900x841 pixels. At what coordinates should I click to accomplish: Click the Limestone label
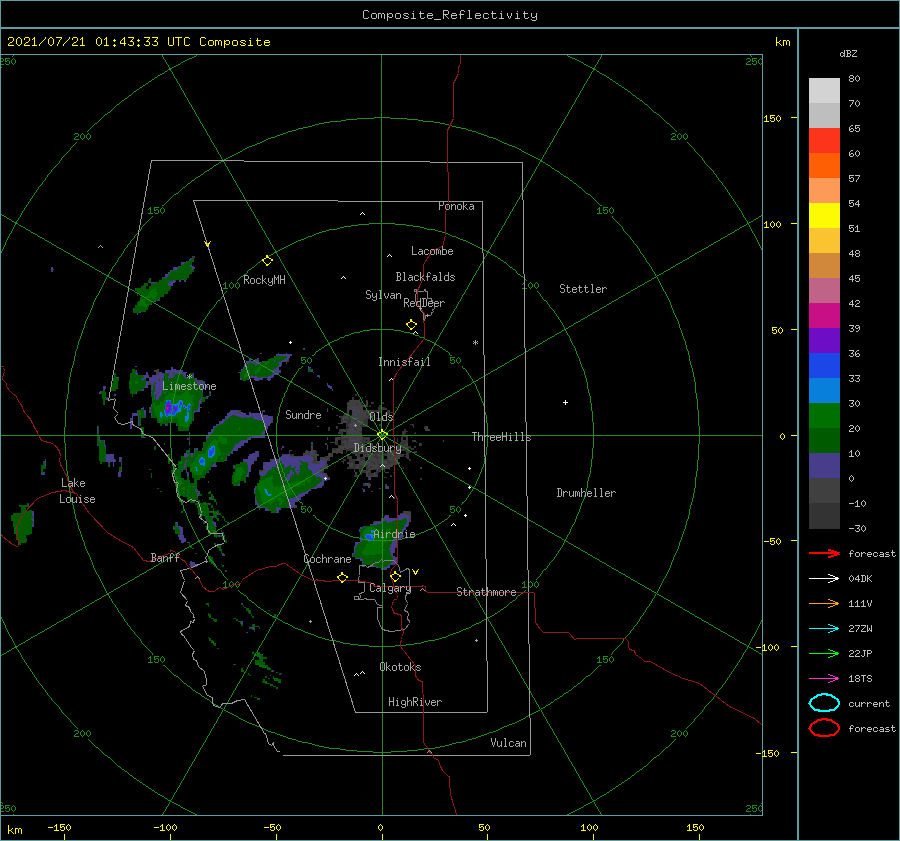coord(189,386)
